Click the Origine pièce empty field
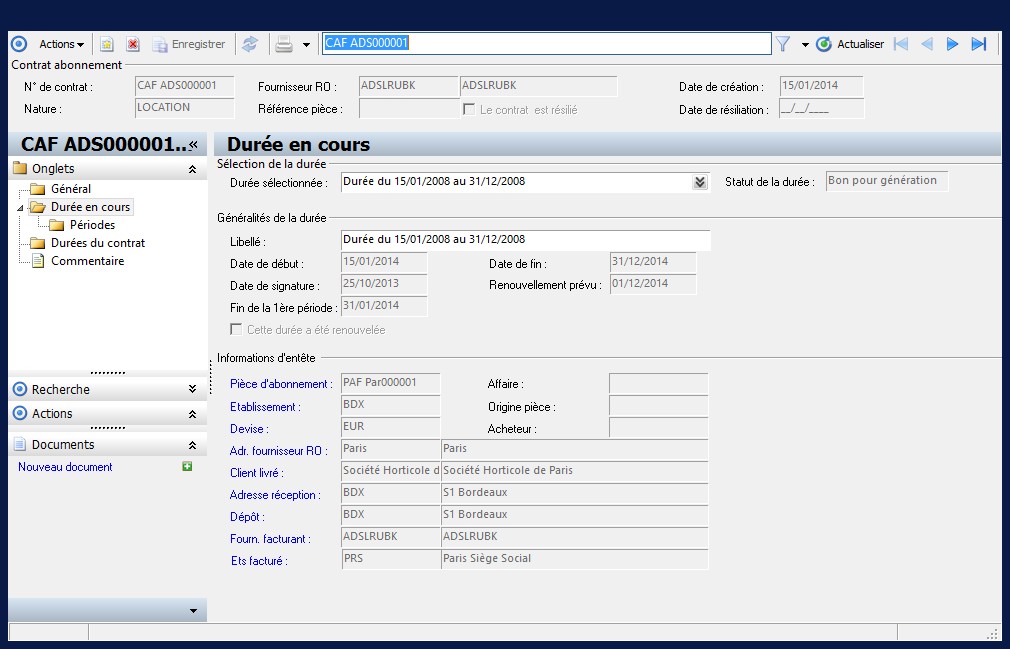The width and height of the screenshot is (1010, 649). coord(658,406)
